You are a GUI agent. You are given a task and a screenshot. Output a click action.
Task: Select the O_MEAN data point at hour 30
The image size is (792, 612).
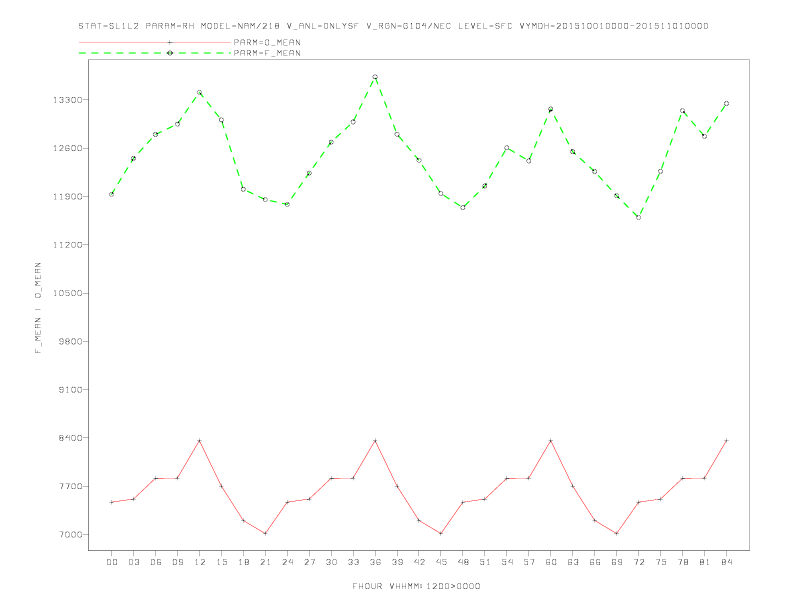tap(331, 478)
